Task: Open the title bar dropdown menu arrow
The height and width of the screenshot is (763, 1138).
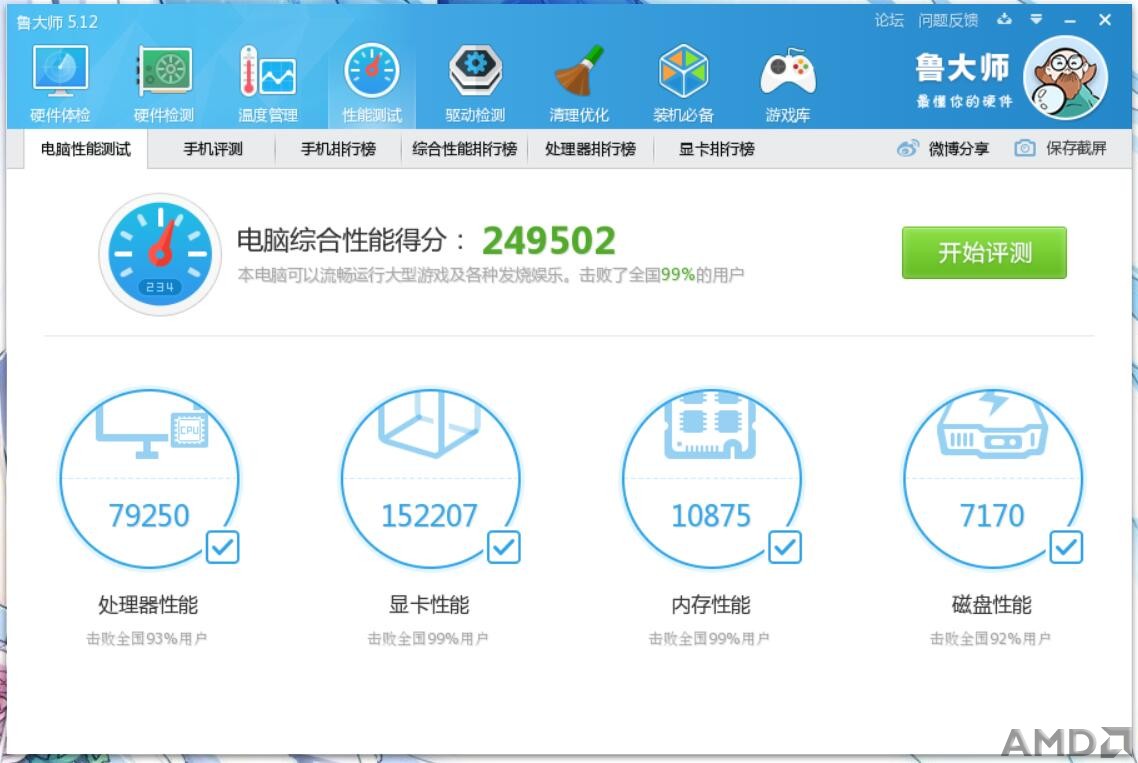Action: coord(1036,20)
